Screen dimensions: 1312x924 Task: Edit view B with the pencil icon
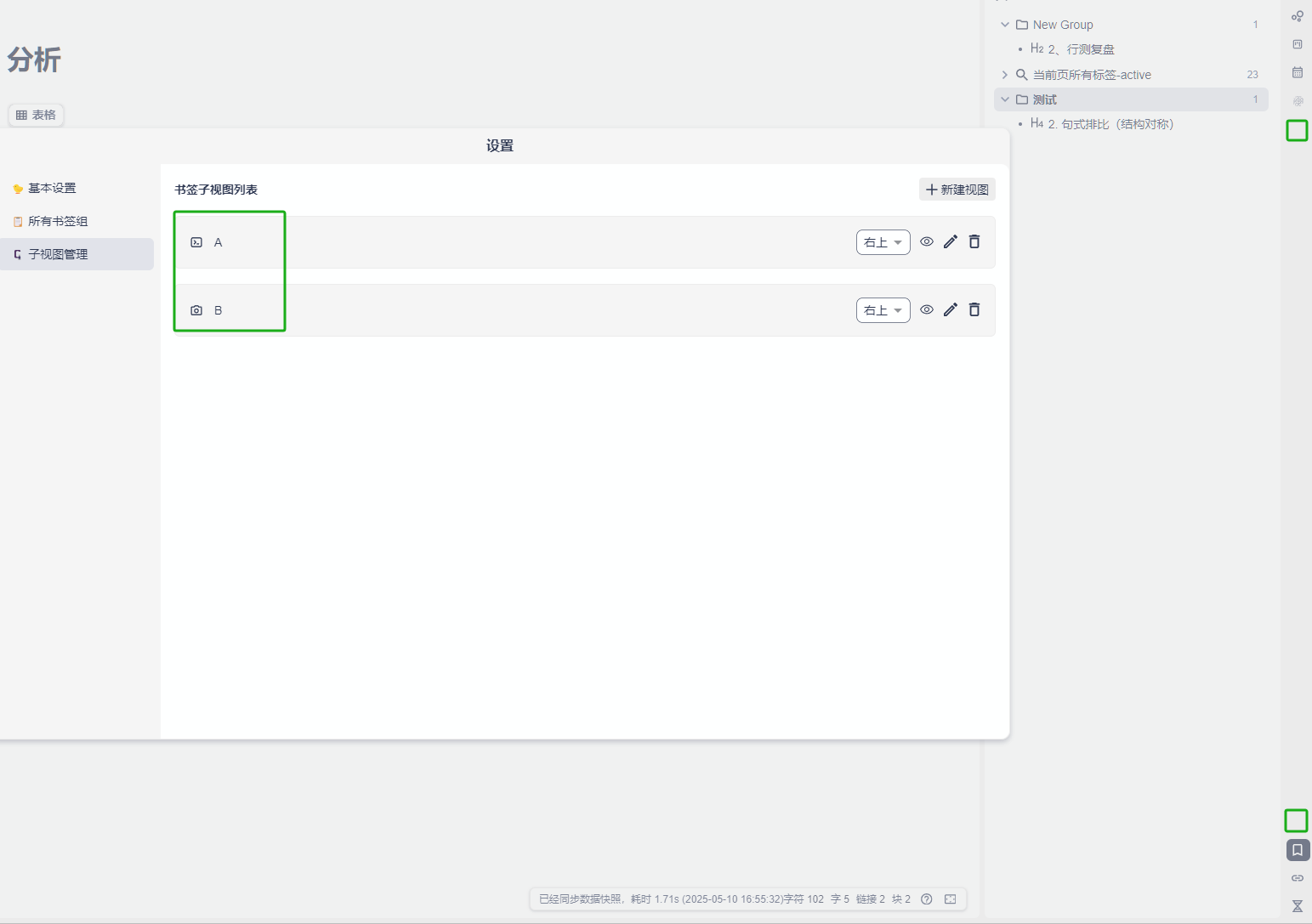pyautogui.click(x=951, y=309)
